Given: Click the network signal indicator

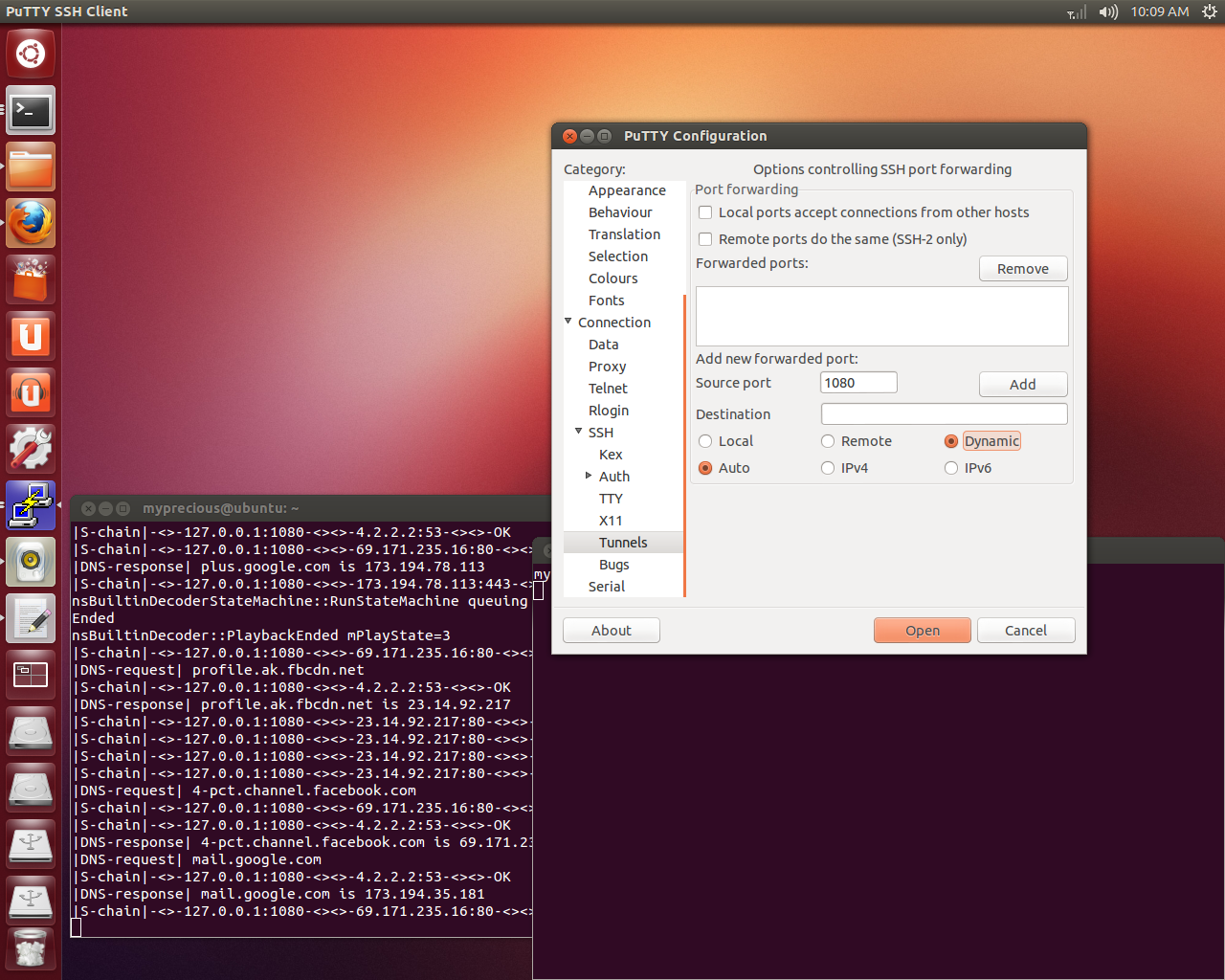Looking at the screenshot, I should (1077, 12).
